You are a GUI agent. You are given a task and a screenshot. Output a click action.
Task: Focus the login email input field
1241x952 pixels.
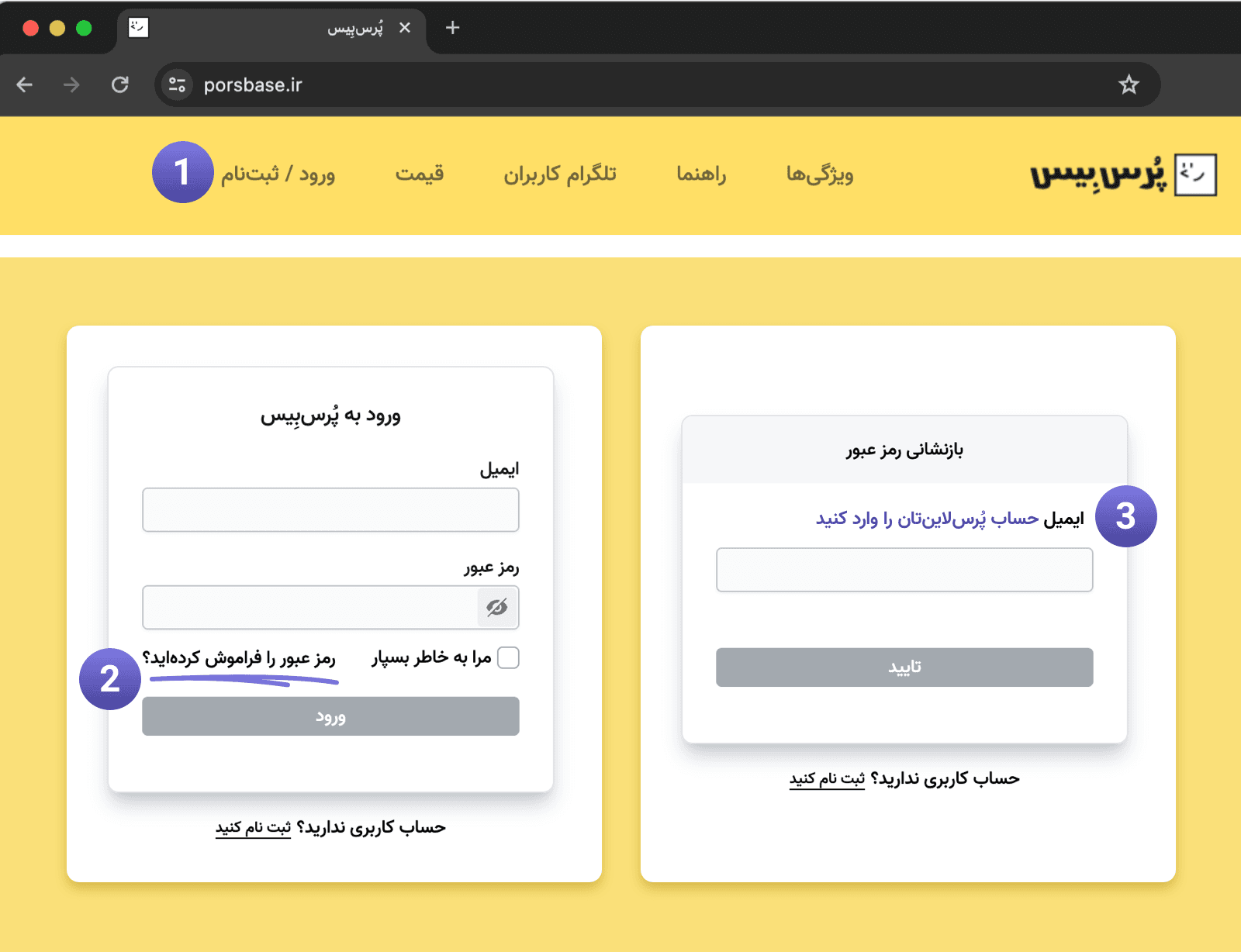330,510
